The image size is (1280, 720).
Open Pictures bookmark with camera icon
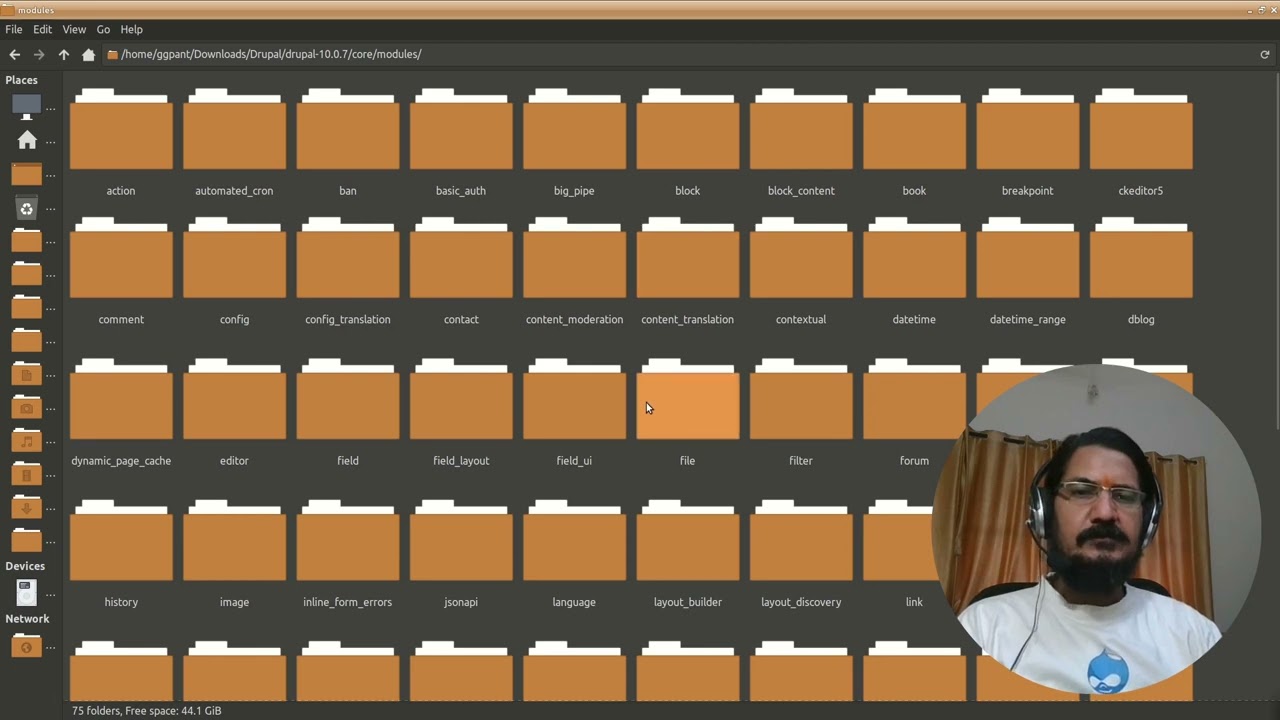point(27,407)
